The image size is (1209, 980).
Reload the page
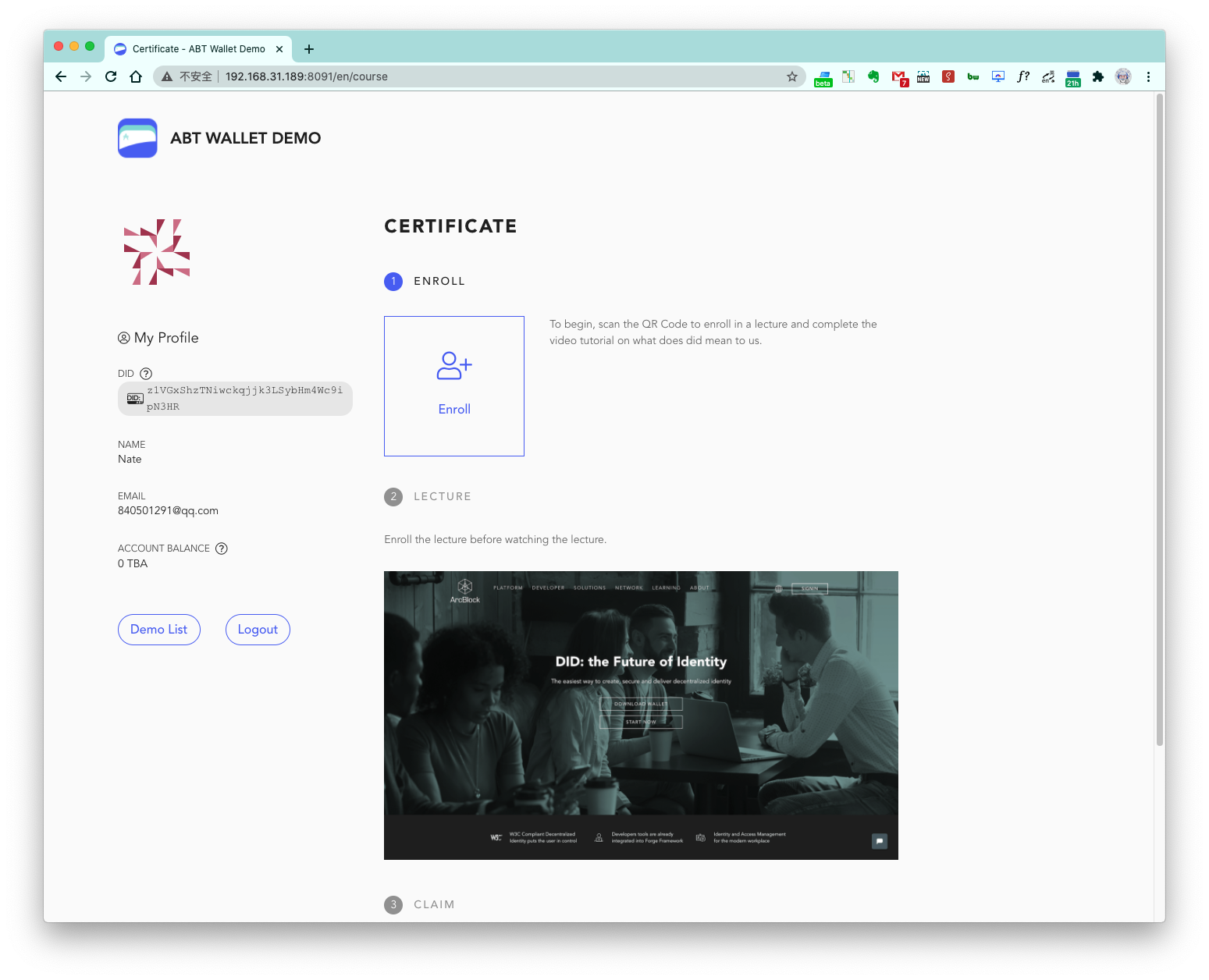tap(111, 76)
